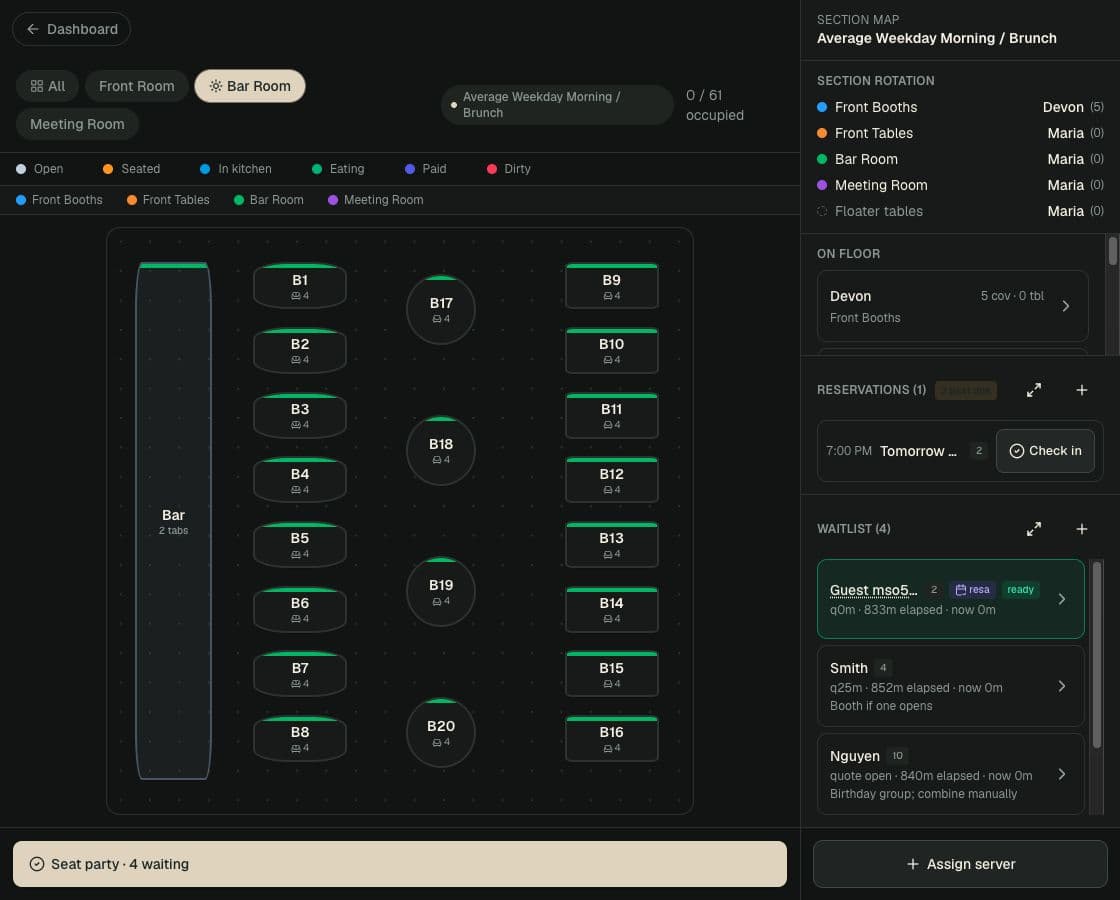The width and height of the screenshot is (1120, 900).
Task: Click the ready badge on Guest mso5
Action: click(1020, 590)
